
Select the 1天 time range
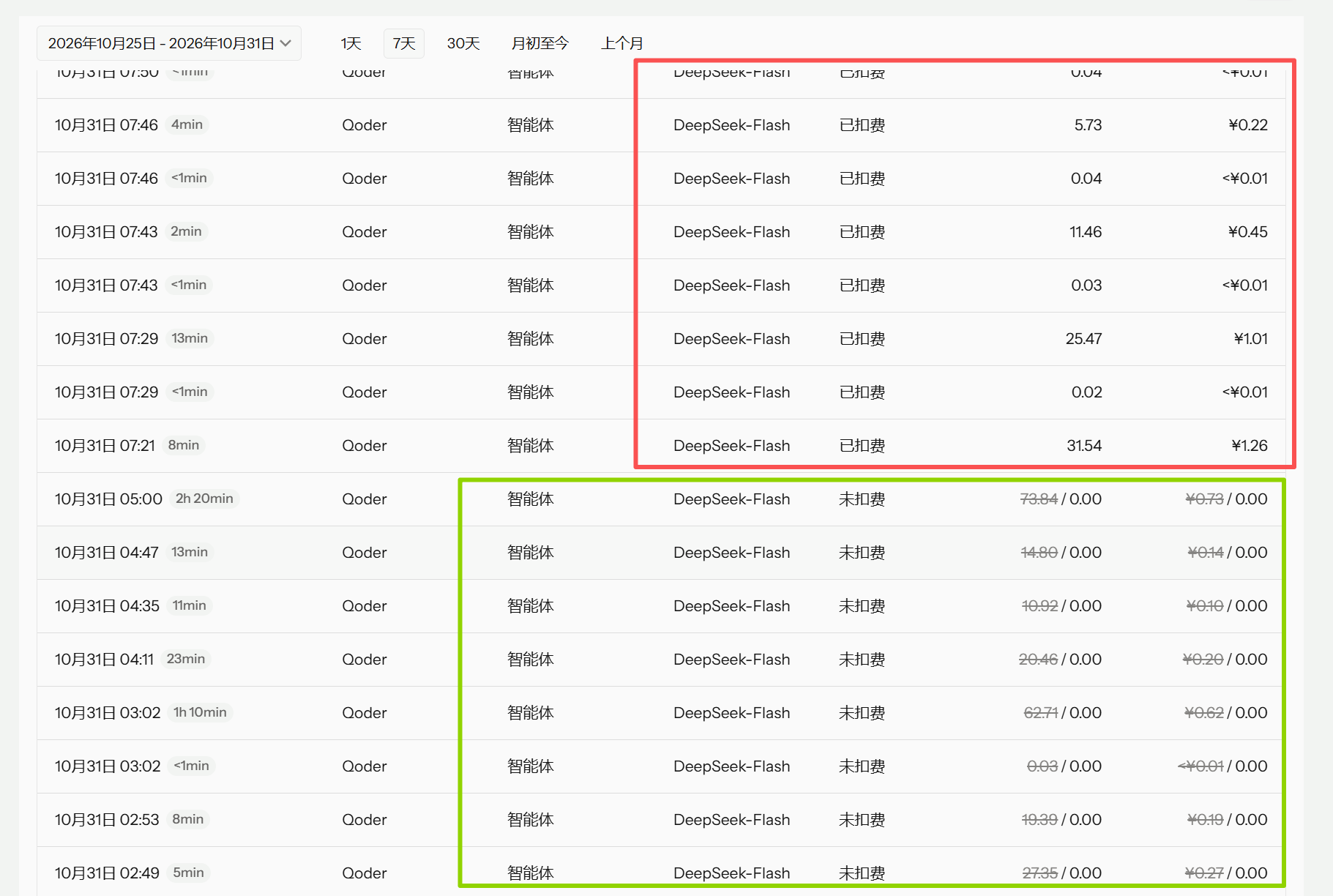coord(351,43)
